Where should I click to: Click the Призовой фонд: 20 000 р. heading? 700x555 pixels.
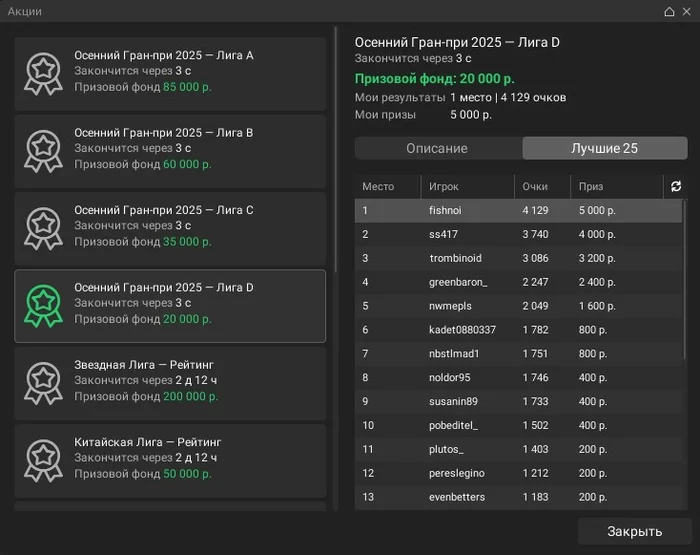pos(434,79)
